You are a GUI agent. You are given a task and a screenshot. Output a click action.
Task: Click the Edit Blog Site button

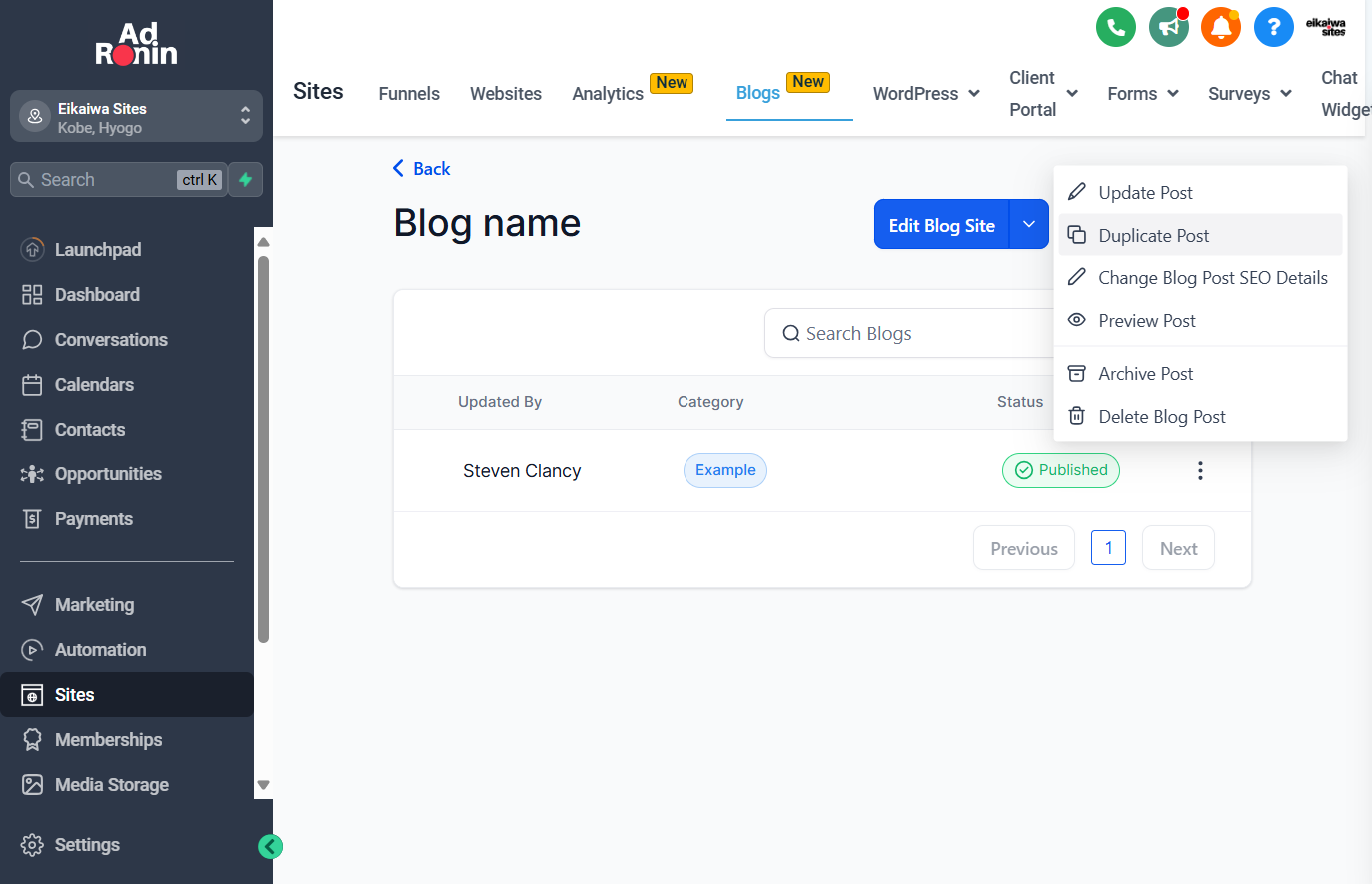click(x=942, y=225)
